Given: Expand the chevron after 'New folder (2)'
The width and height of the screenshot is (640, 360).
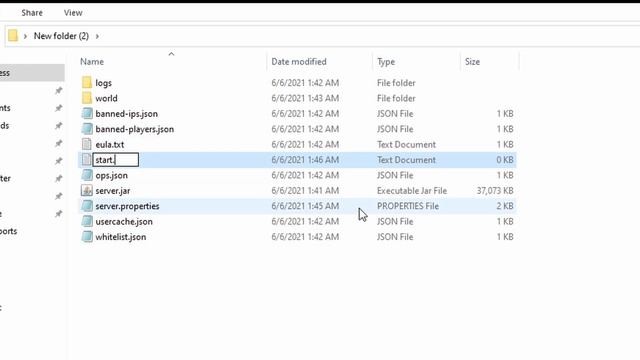Looking at the screenshot, I should coord(97,36).
